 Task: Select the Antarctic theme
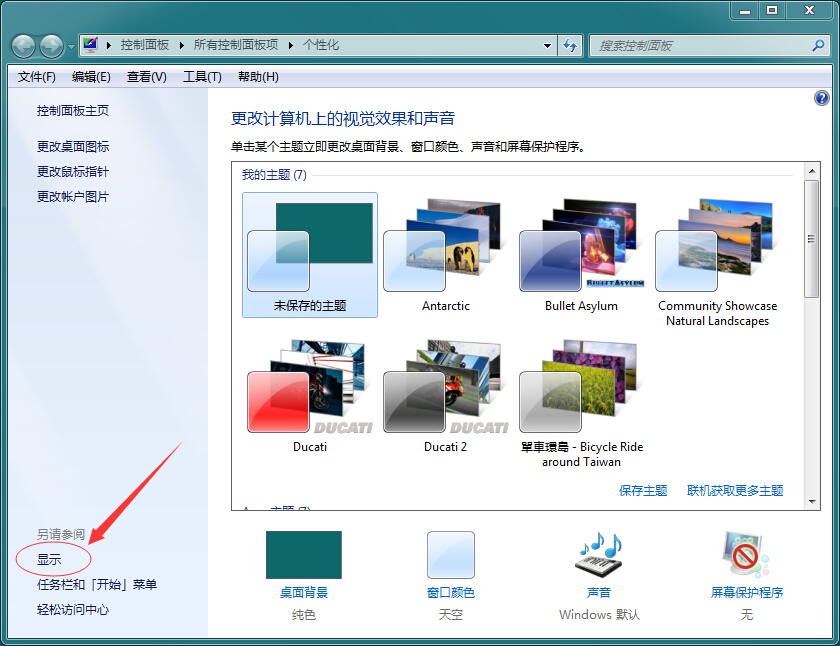pos(445,250)
